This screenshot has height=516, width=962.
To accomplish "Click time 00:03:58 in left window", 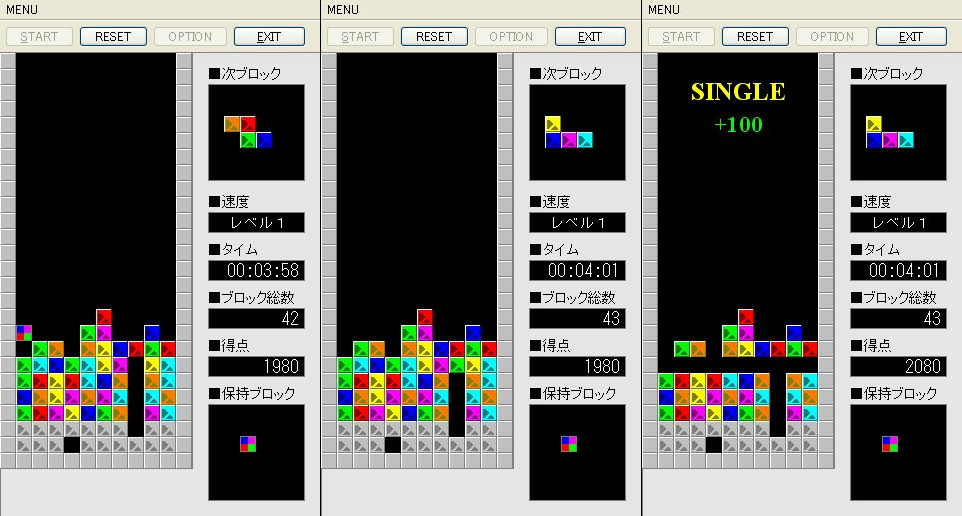I will [256, 271].
